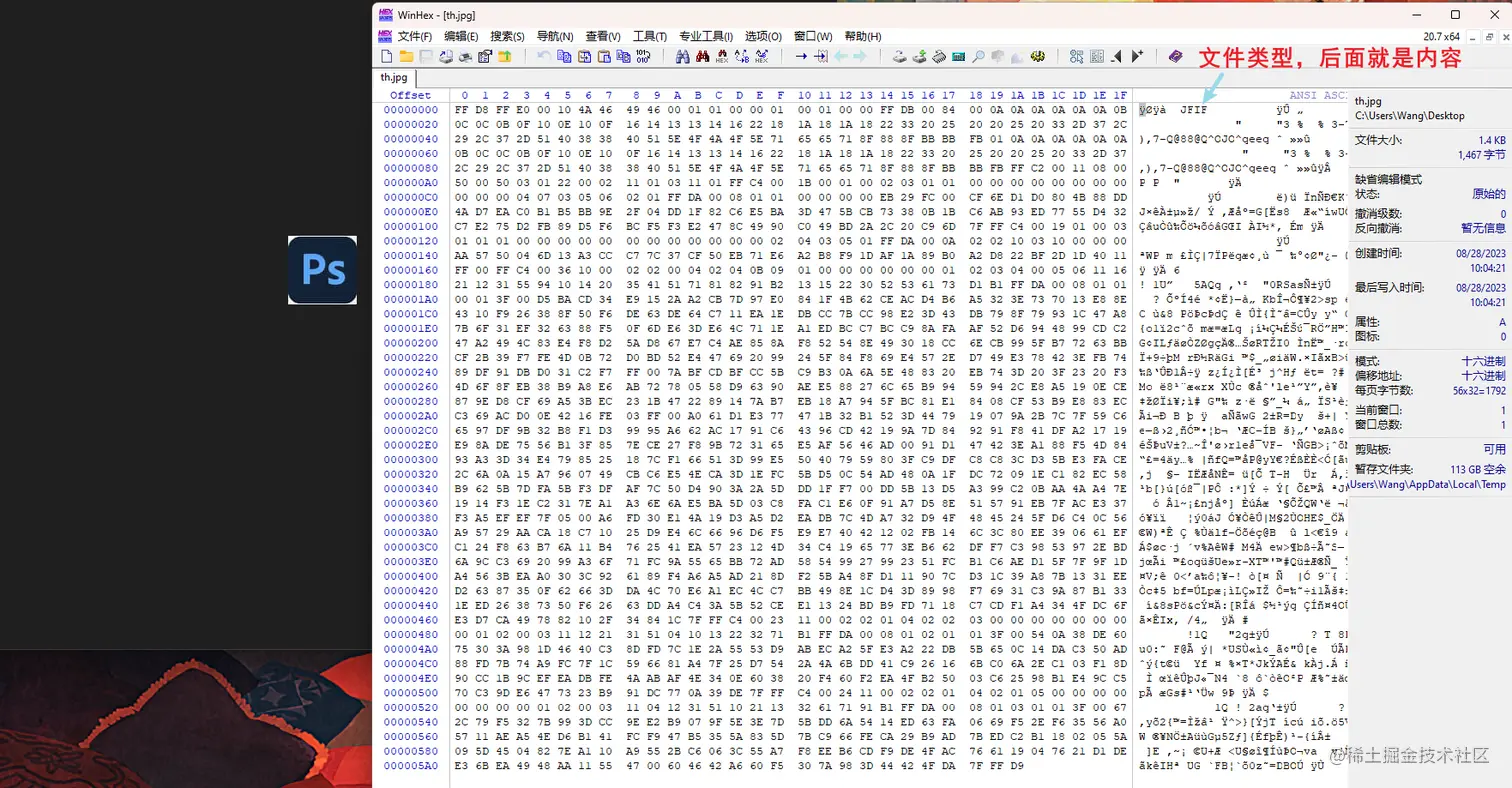Click the 创建时间 label
This screenshot has height=788, width=1512.
point(1377,253)
